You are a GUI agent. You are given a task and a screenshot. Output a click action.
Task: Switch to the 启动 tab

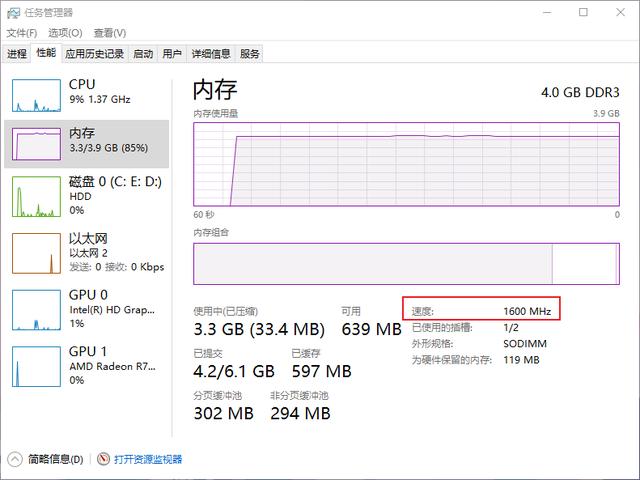[143, 53]
